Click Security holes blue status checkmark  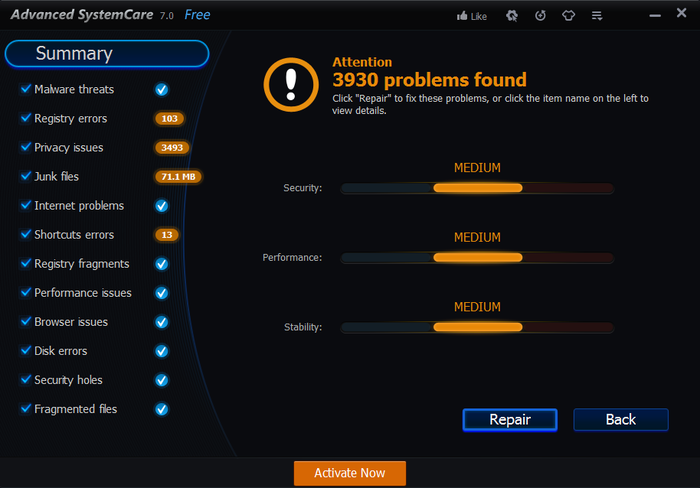(162, 380)
